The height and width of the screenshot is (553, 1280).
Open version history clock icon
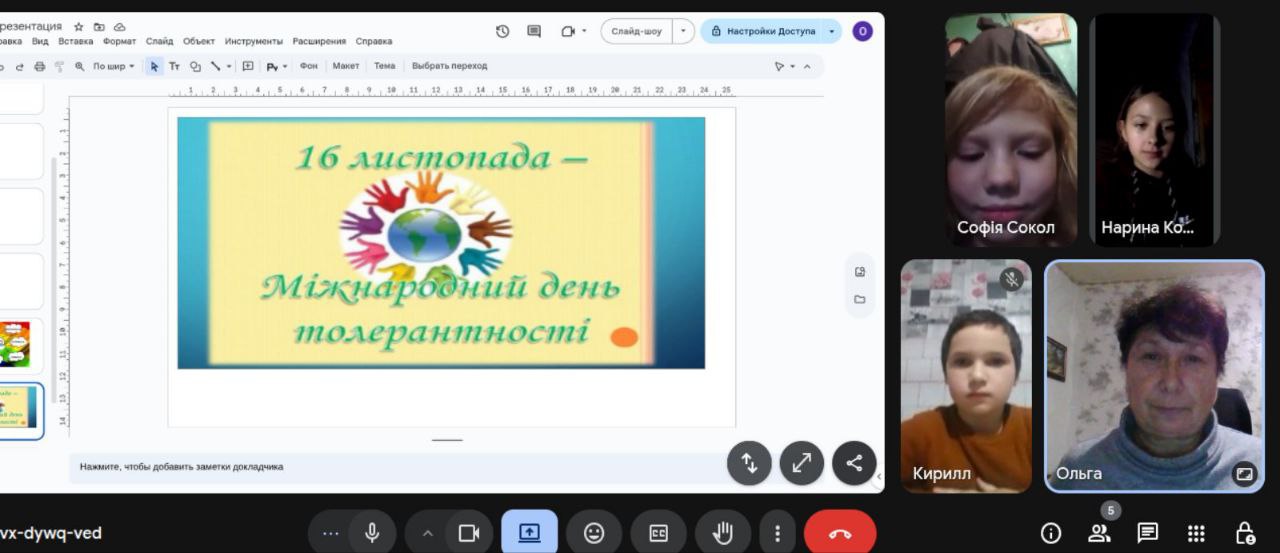point(502,31)
